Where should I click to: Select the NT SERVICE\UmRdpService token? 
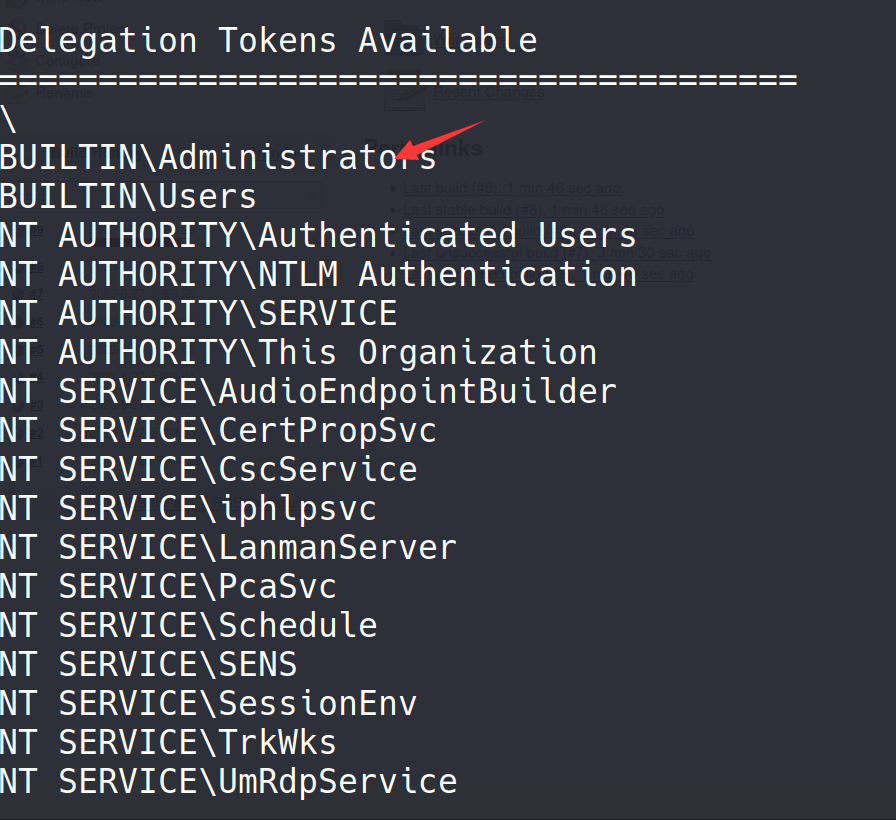pyautogui.click(x=228, y=782)
